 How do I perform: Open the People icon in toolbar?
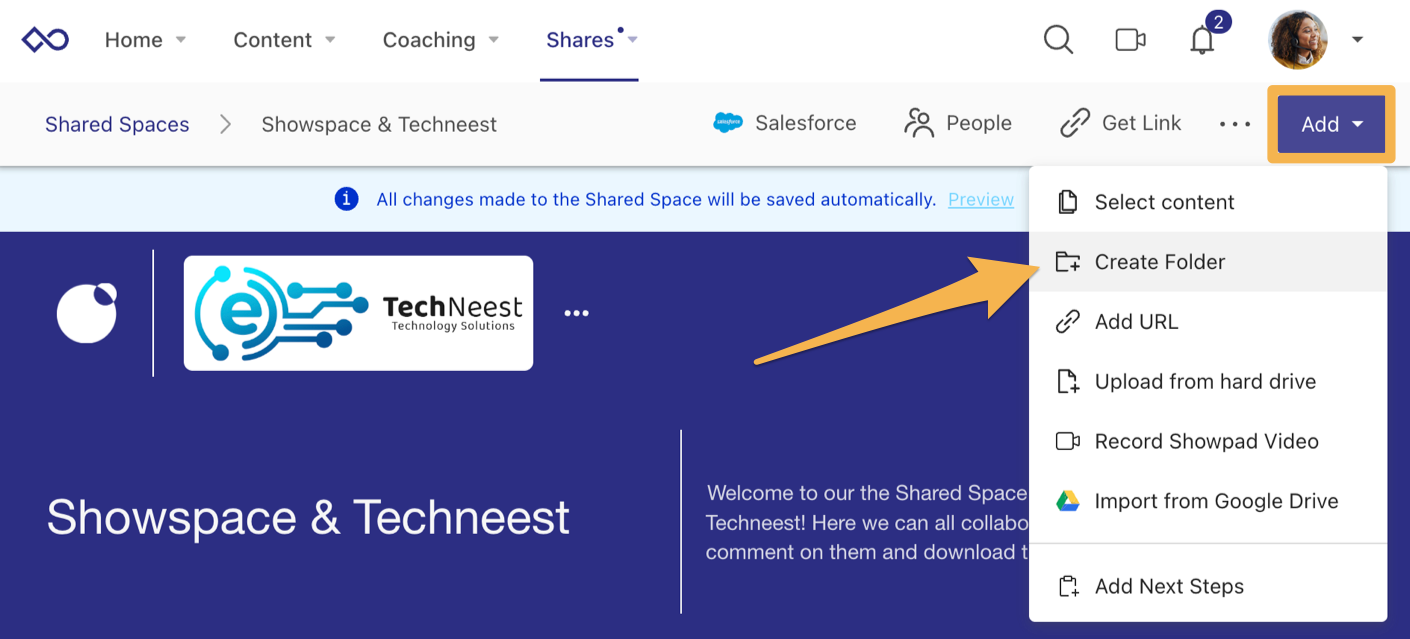[x=918, y=123]
